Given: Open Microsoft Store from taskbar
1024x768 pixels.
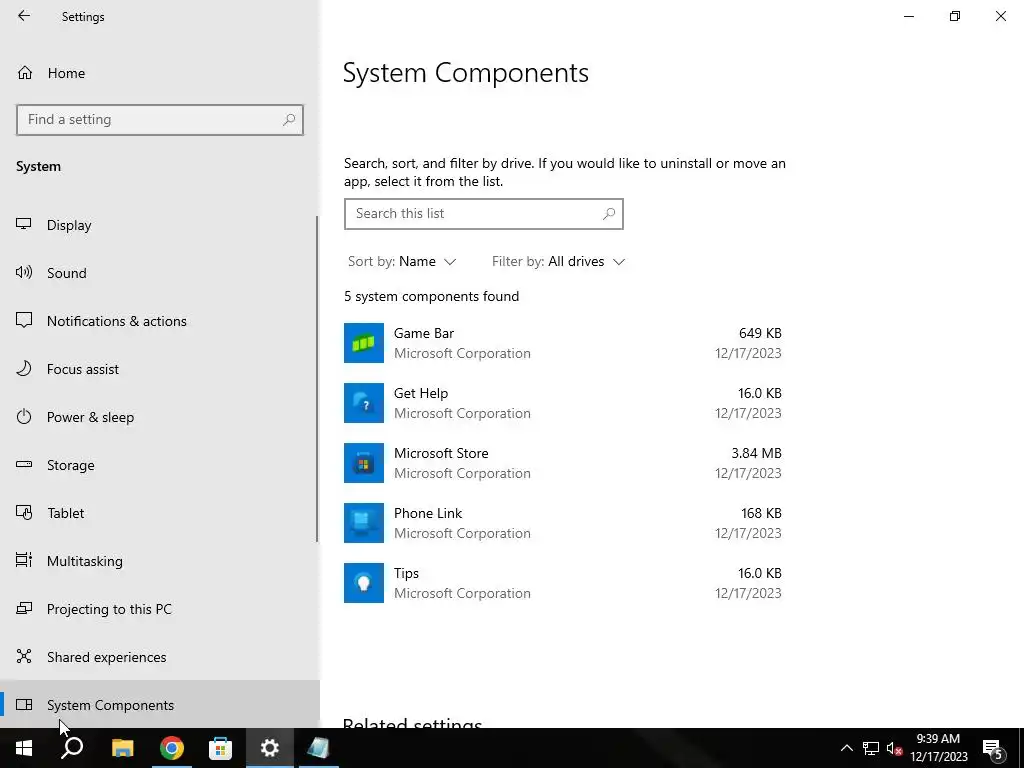Looking at the screenshot, I should tap(221, 748).
